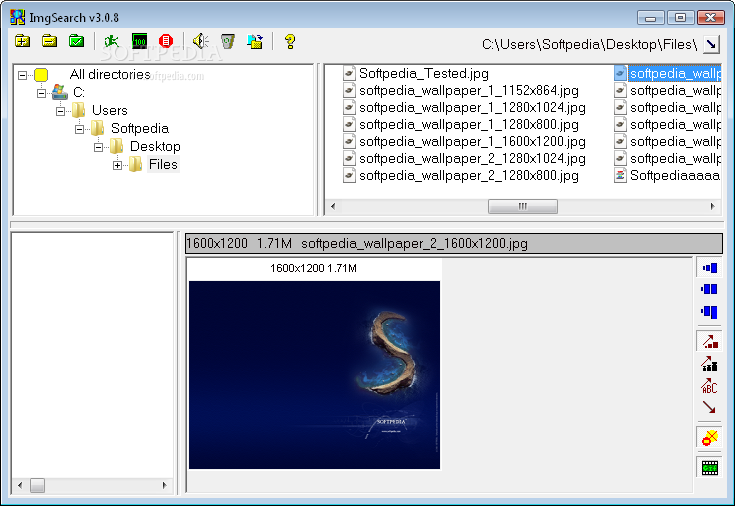This screenshot has width=735, height=506.
Task: Collapse the C: drive node
Action: 41,93
